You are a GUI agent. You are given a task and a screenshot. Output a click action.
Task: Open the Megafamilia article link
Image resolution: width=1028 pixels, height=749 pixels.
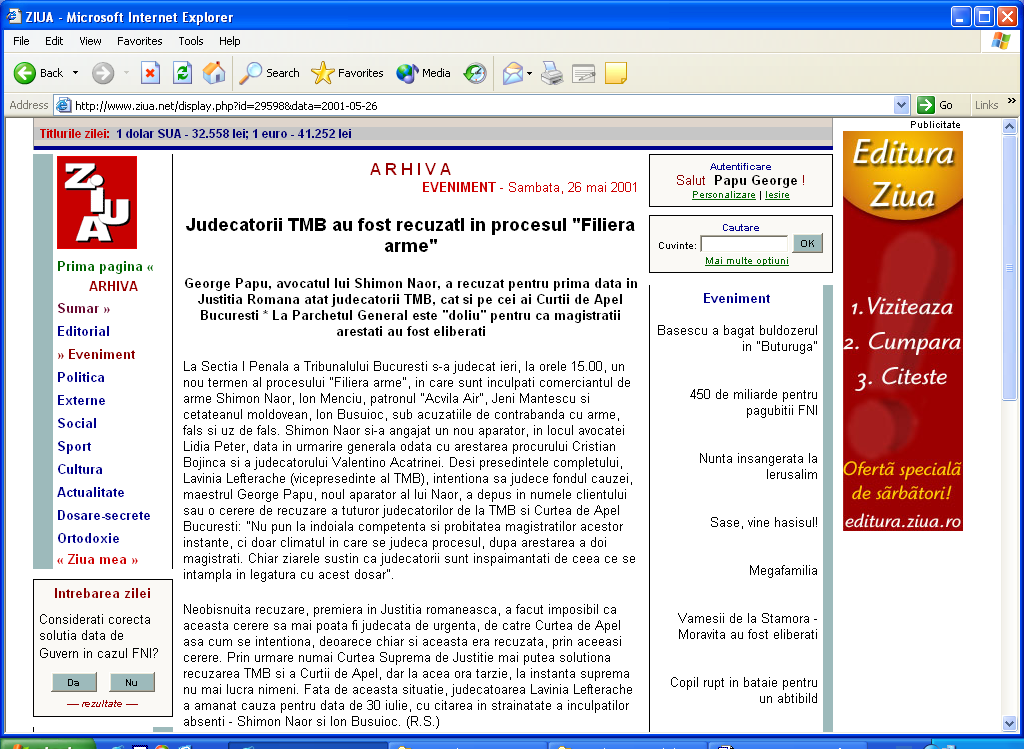coord(783,570)
